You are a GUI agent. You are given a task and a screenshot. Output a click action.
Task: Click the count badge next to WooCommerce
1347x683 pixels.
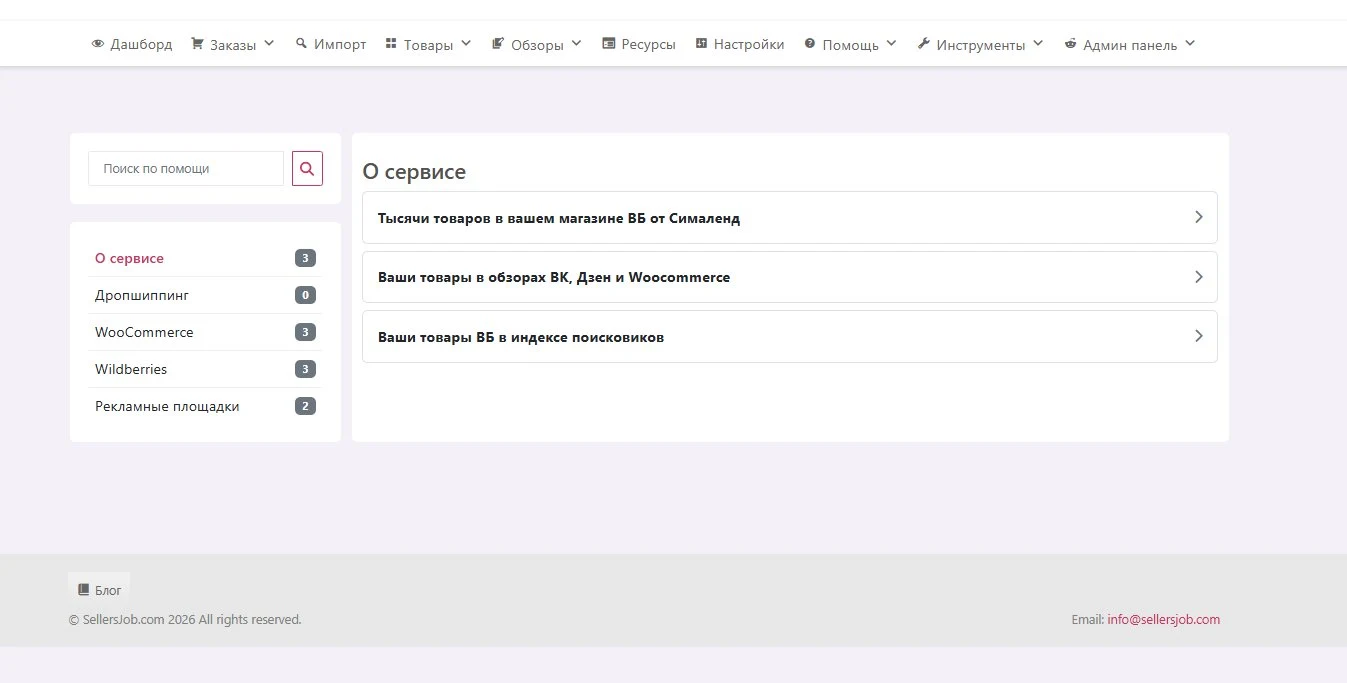click(305, 332)
